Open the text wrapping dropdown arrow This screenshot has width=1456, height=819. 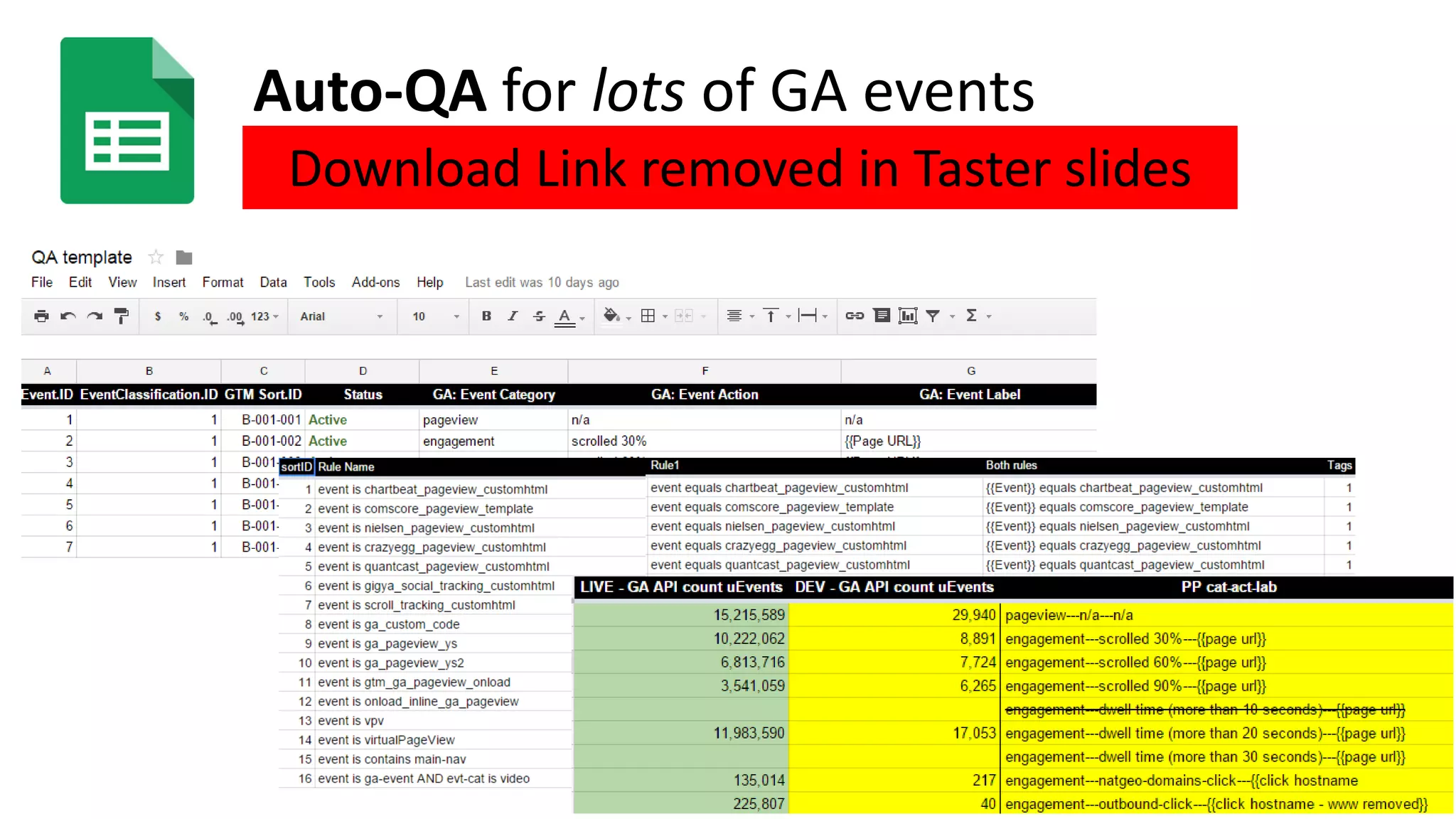[x=825, y=317]
